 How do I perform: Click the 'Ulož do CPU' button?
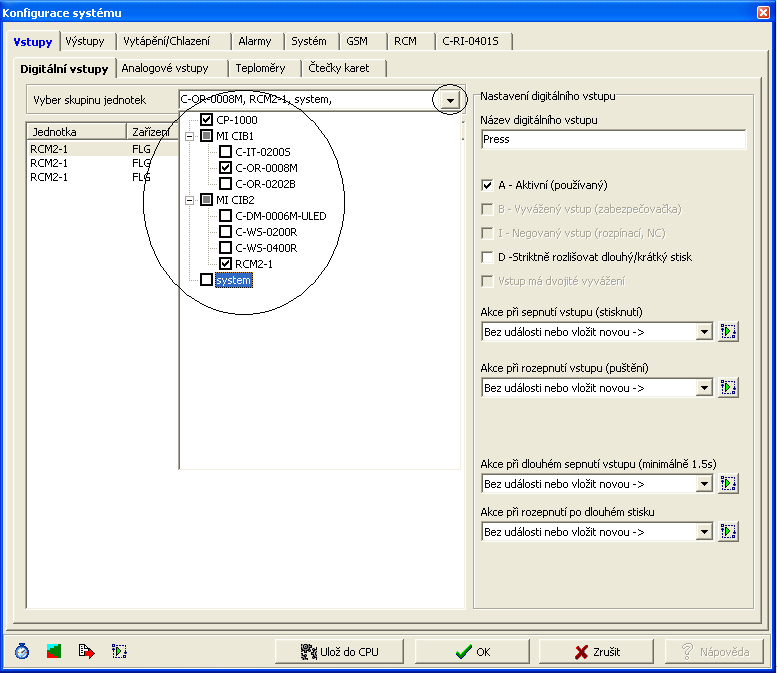(x=339, y=651)
